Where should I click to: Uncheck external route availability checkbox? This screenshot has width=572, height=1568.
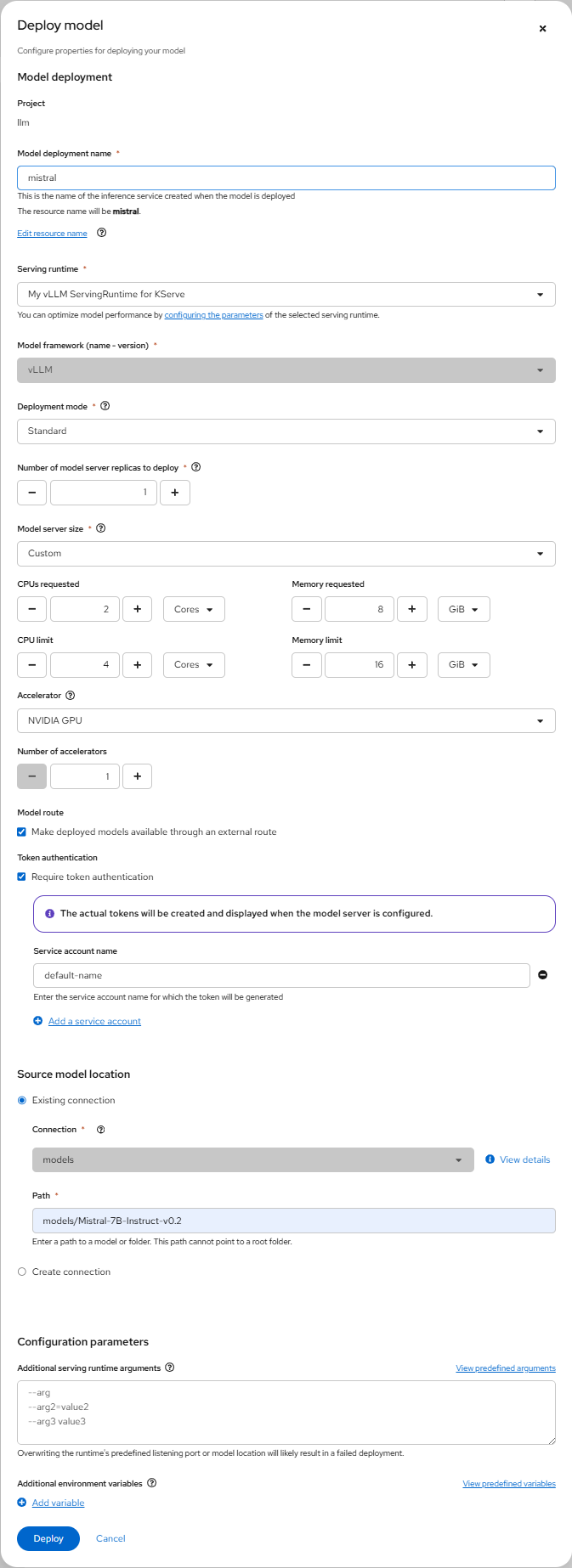[x=22, y=832]
